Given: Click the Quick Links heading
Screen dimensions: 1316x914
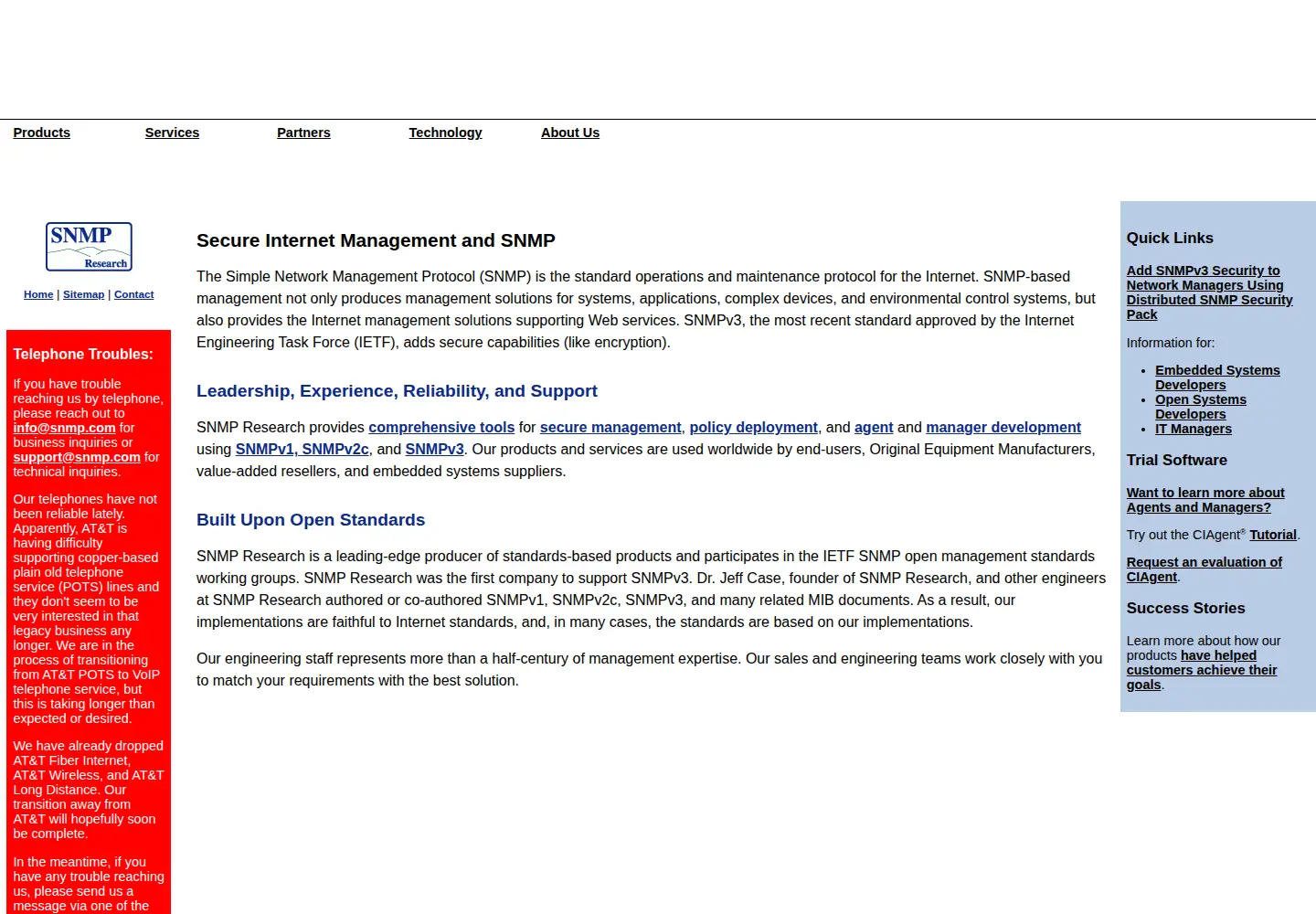Looking at the screenshot, I should point(1170,238).
